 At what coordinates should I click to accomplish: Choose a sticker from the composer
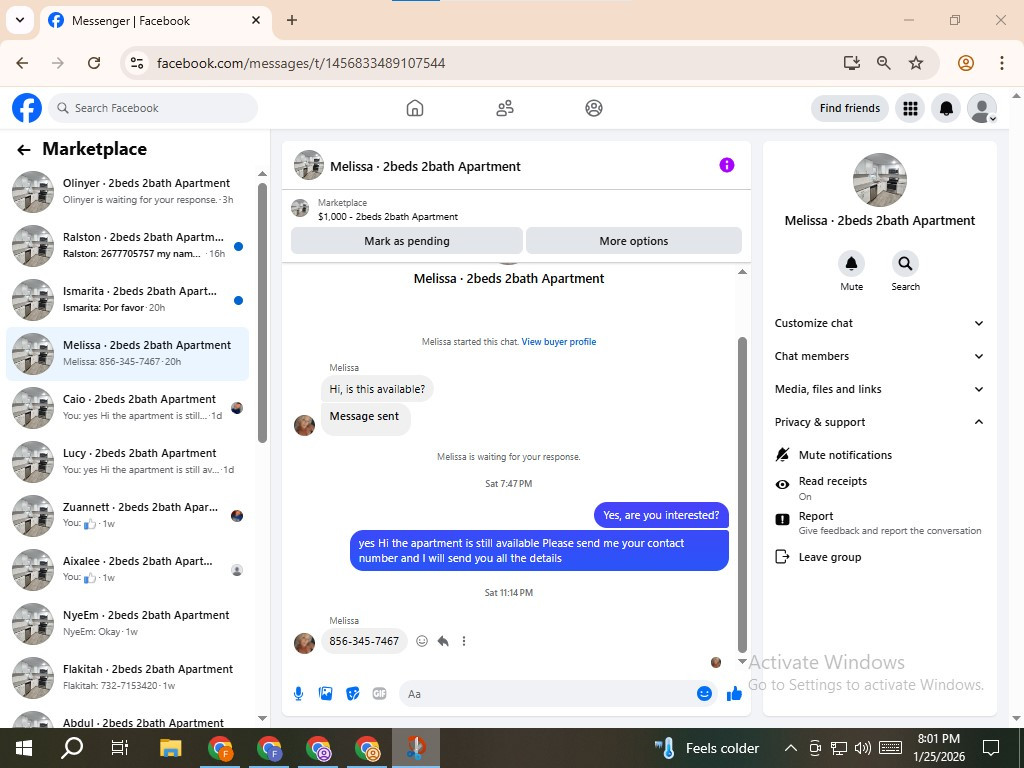point(353,694)
